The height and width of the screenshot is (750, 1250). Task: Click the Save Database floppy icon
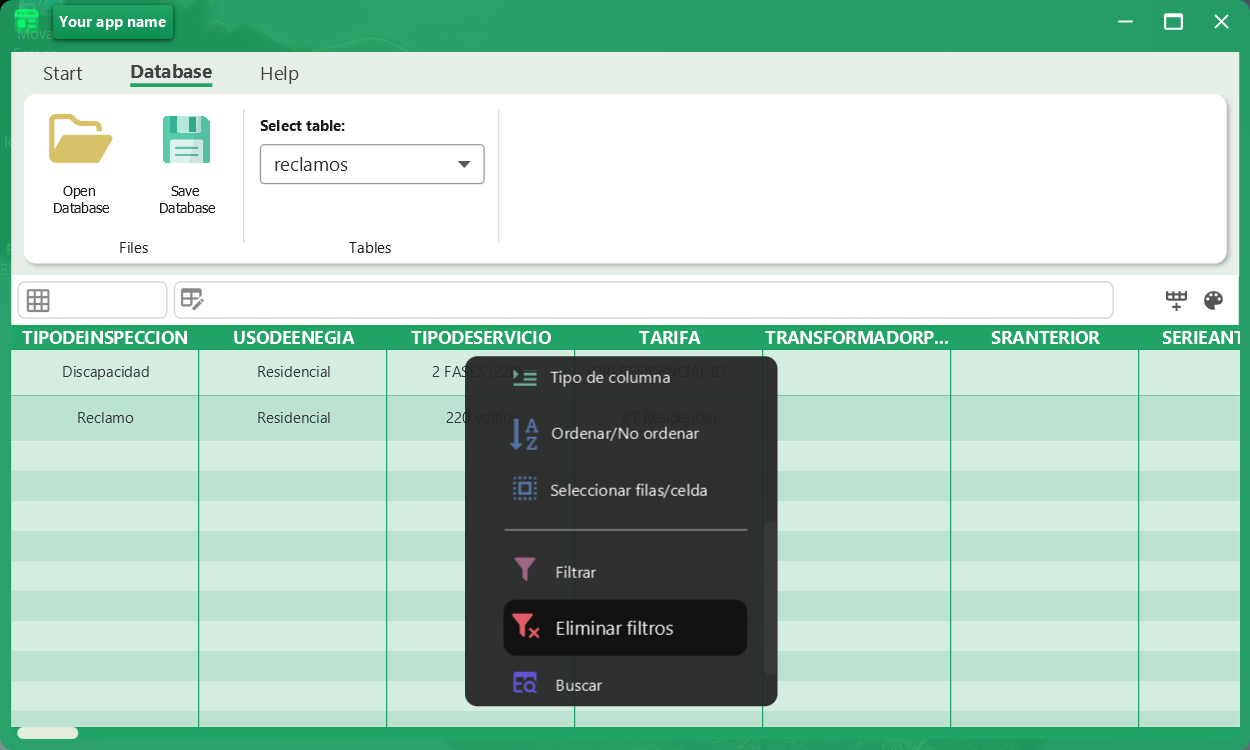tap(187, 139)
